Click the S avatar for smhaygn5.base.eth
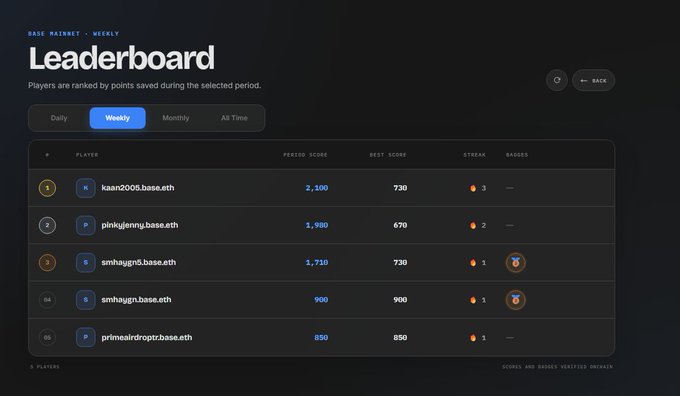680x396 pixels. pos(85,262)
